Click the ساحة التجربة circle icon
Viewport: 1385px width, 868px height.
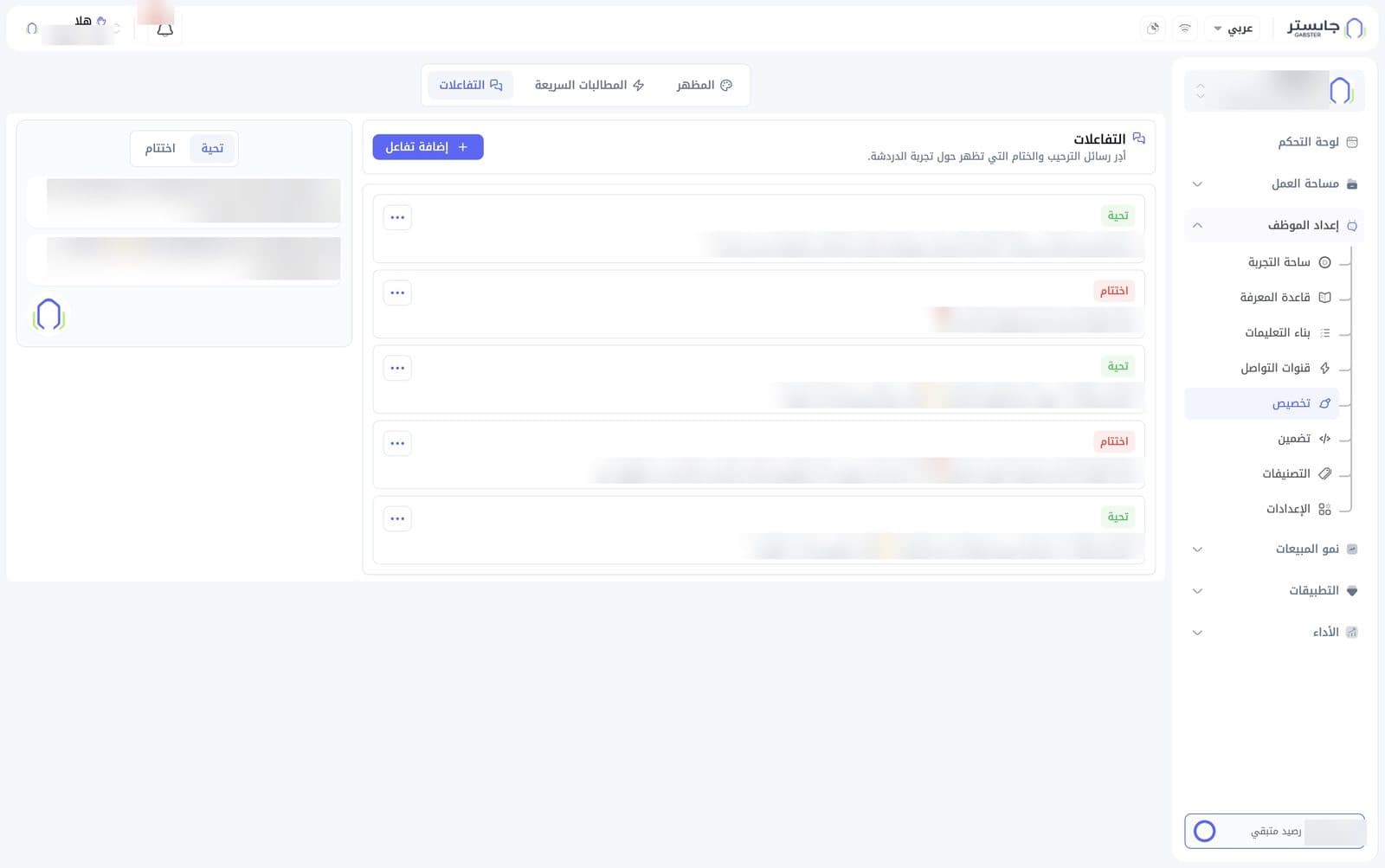tap(1324, 262)
